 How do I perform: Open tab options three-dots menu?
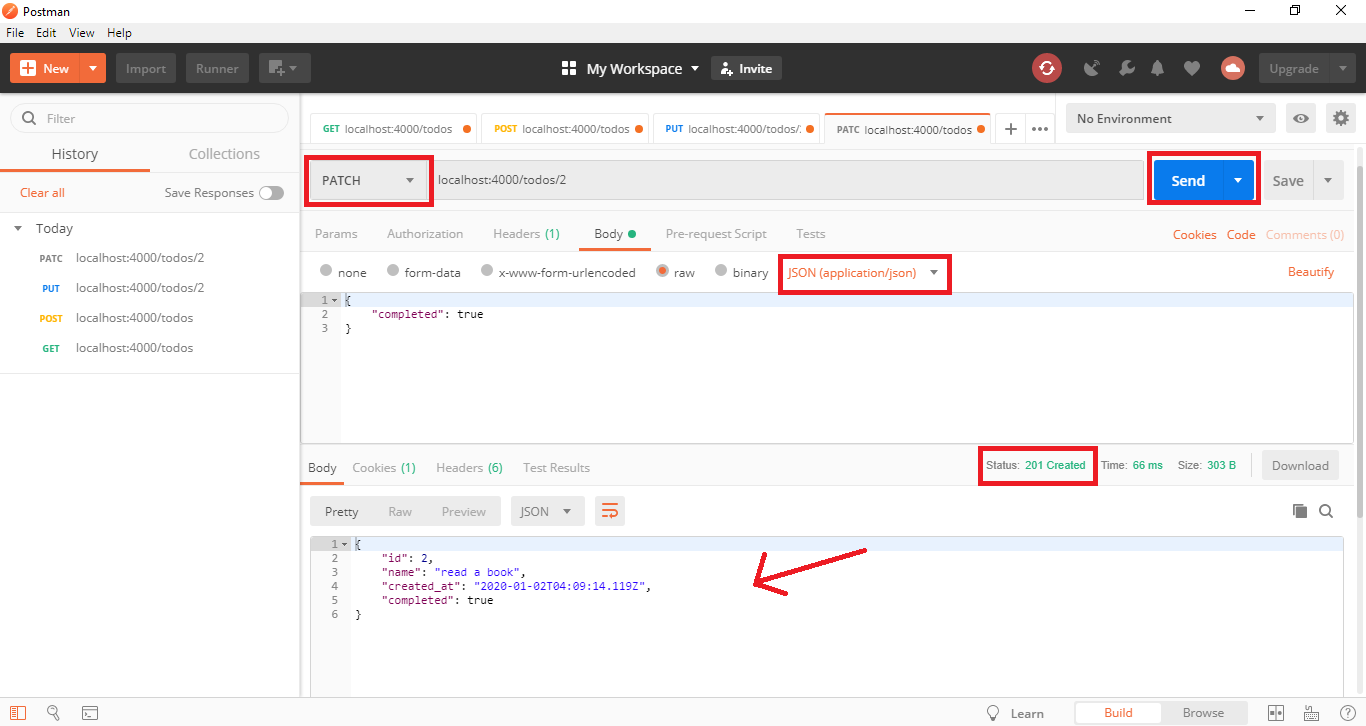click(x=1040, y=129)
